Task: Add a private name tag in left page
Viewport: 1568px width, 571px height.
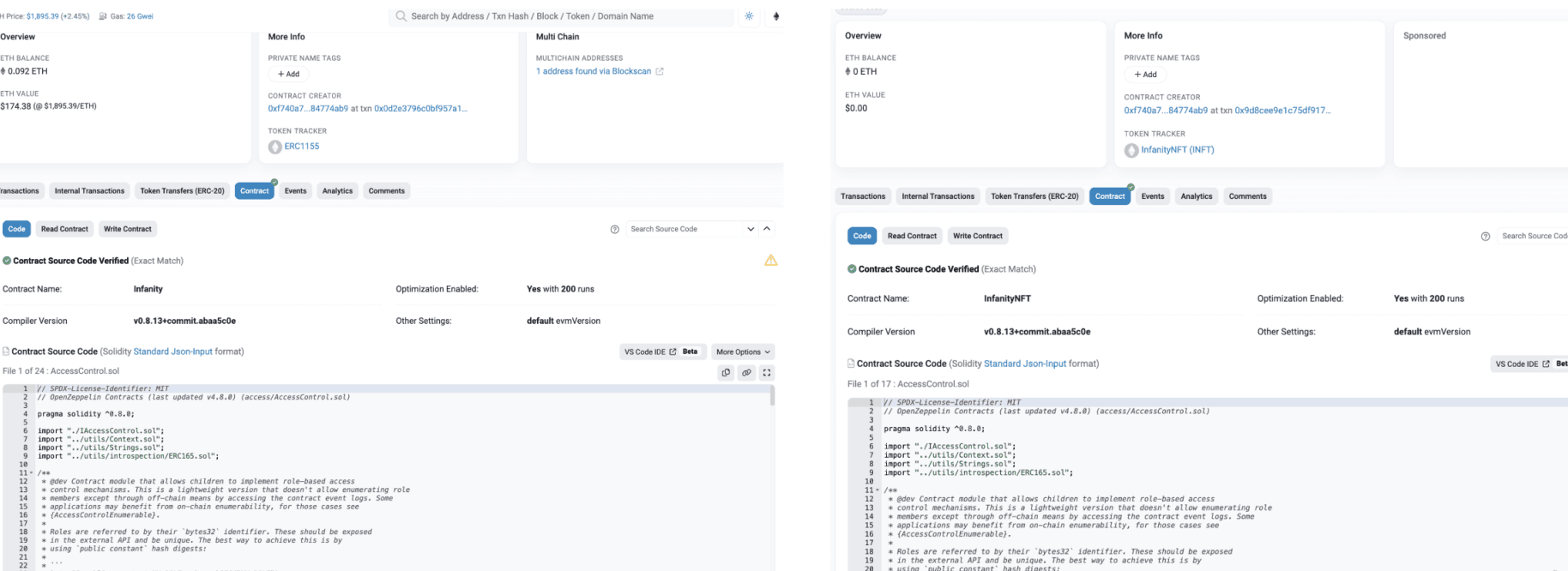Action: click(x=288, y=75)
